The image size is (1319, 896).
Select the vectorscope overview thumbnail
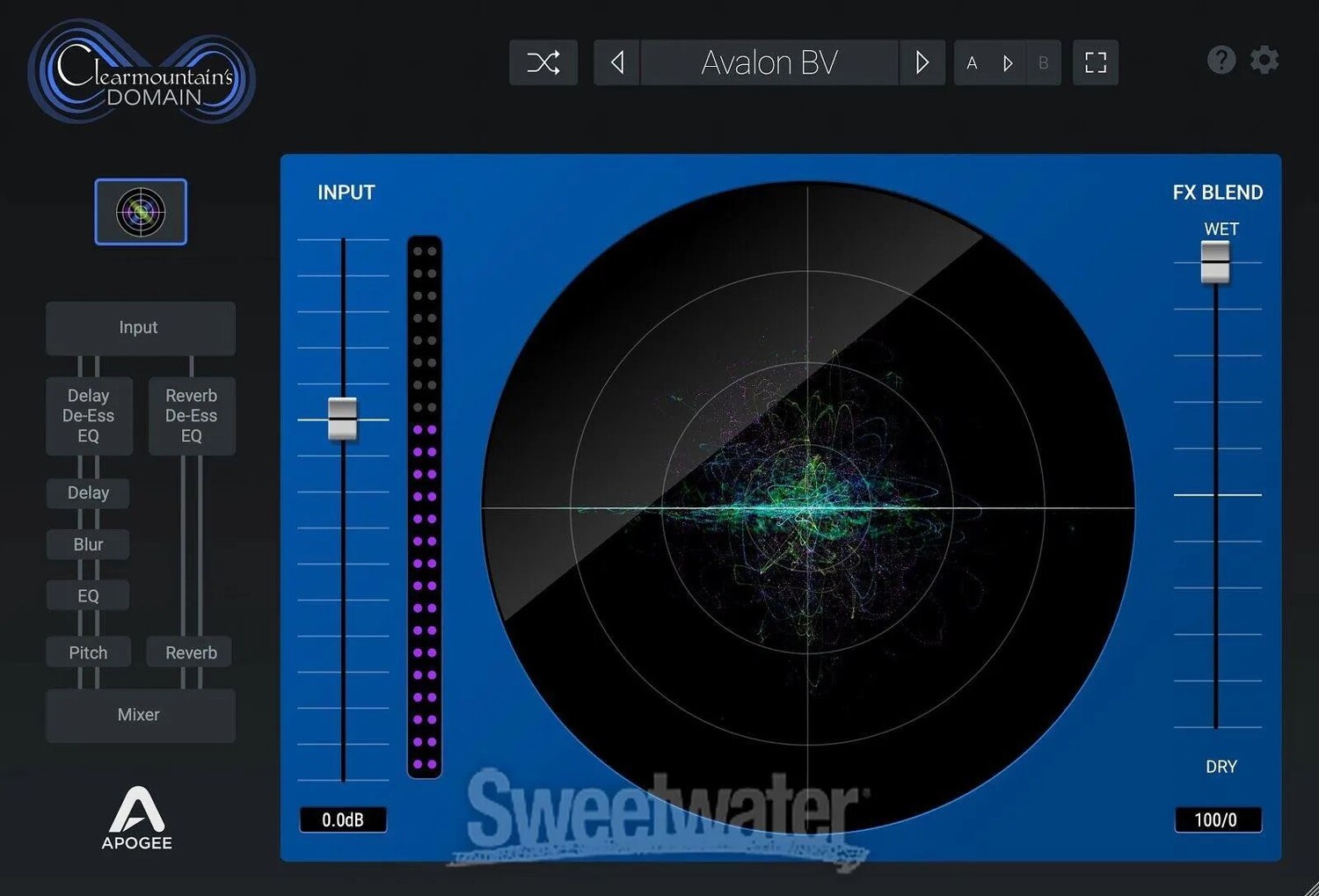pyautogui.click(x=141, y=212)
